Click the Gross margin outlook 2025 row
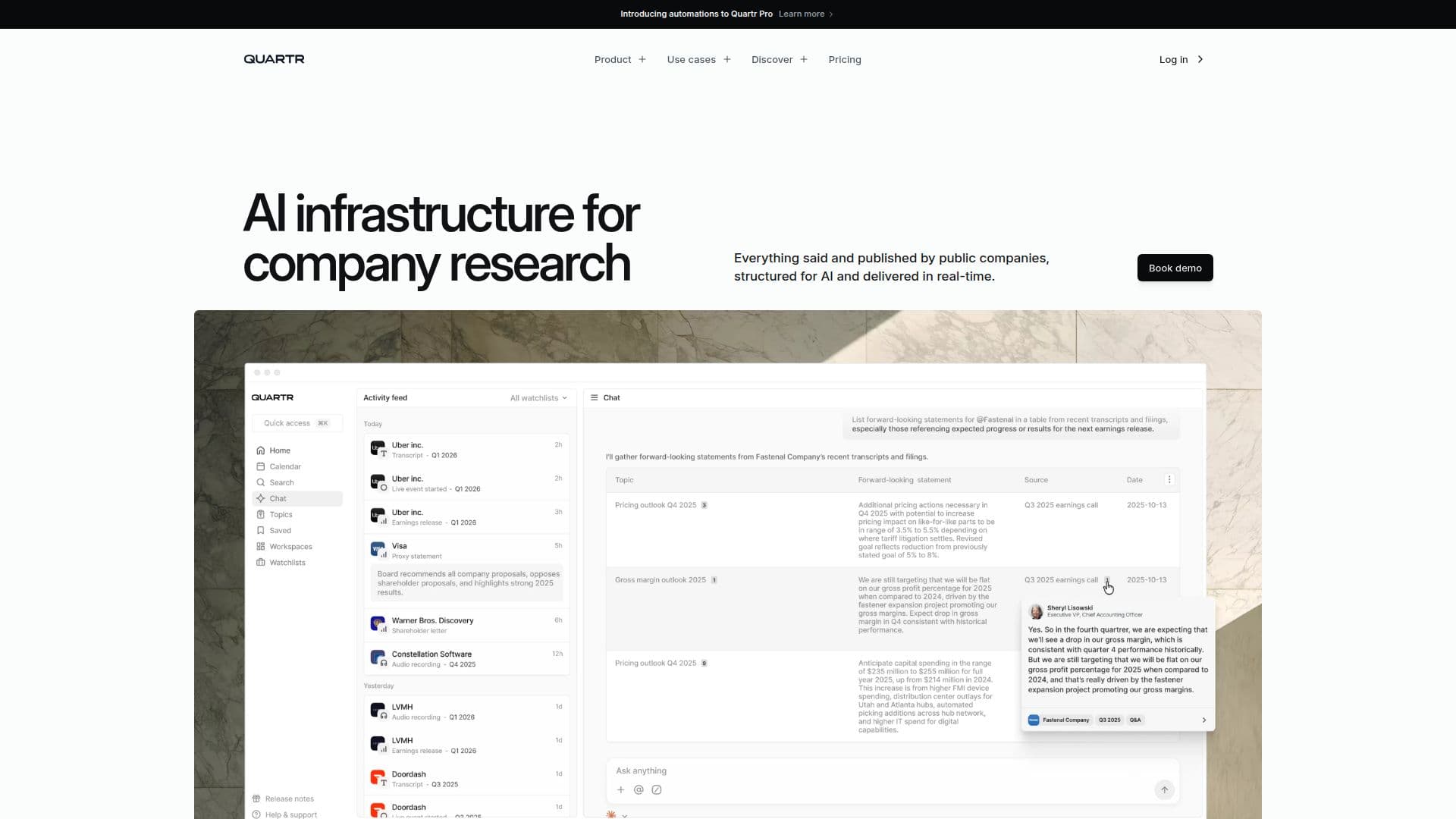 [893, 608]
